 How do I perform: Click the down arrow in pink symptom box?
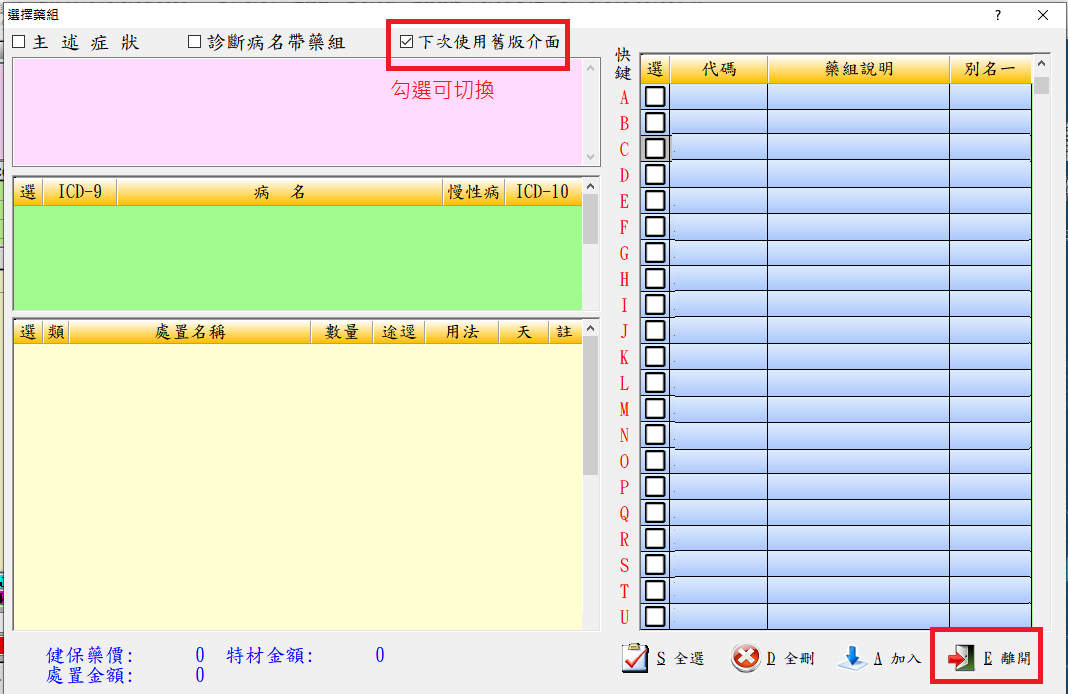590,157
